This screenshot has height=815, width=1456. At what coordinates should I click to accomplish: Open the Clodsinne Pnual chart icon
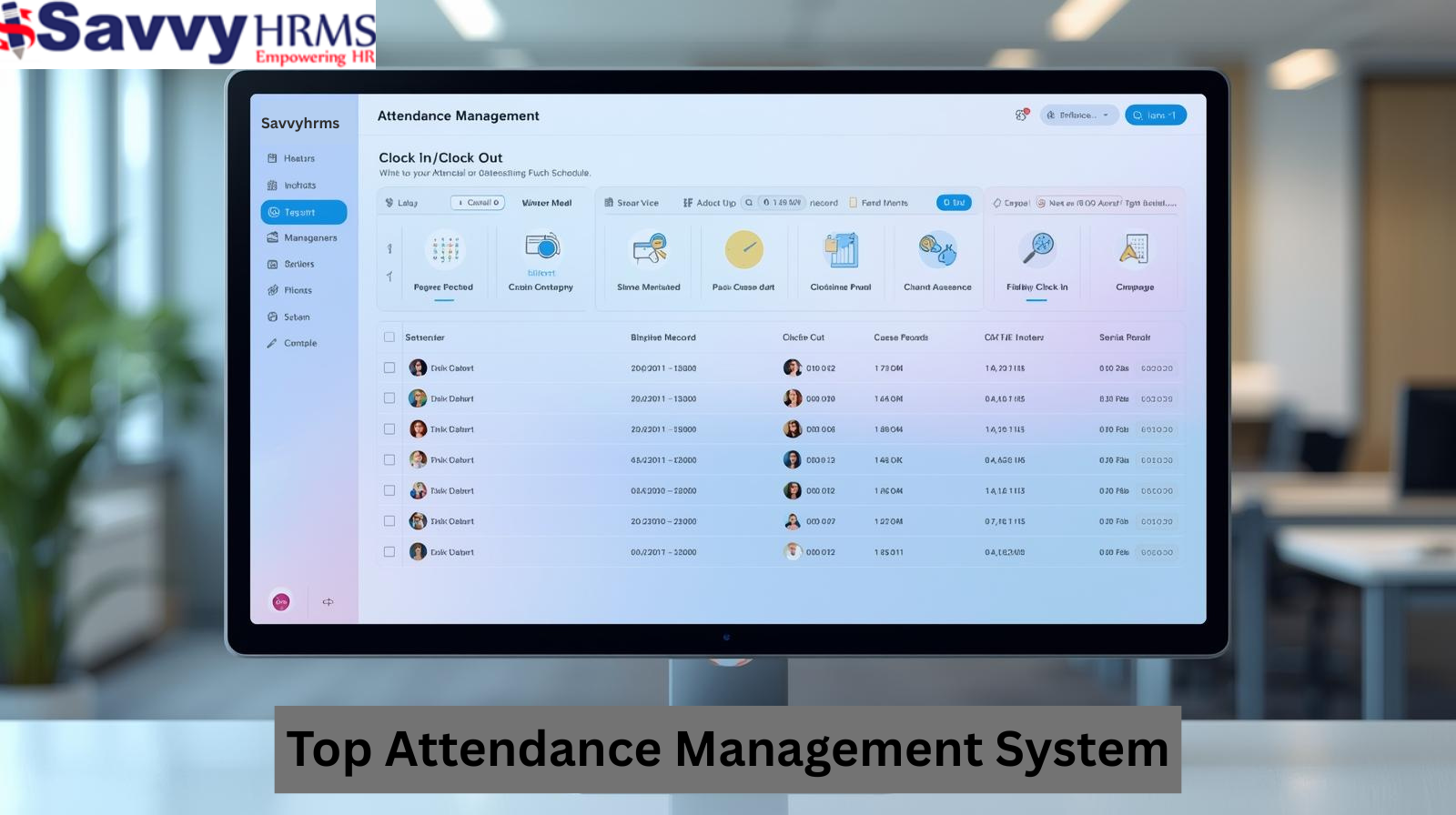pos(841,249)
